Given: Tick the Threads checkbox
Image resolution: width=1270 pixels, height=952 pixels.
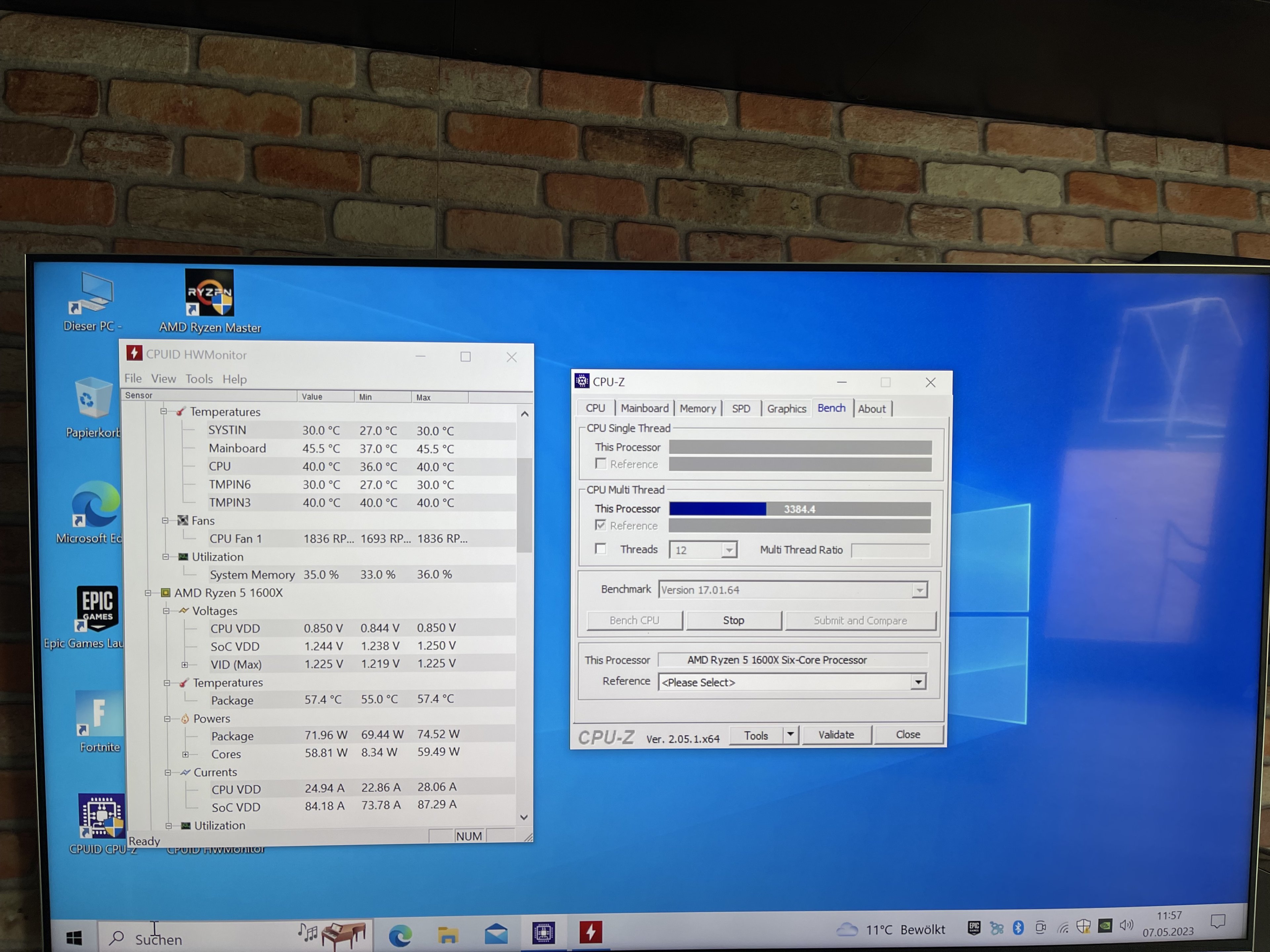Looking at the screenshot, I should tap(601, 549).
